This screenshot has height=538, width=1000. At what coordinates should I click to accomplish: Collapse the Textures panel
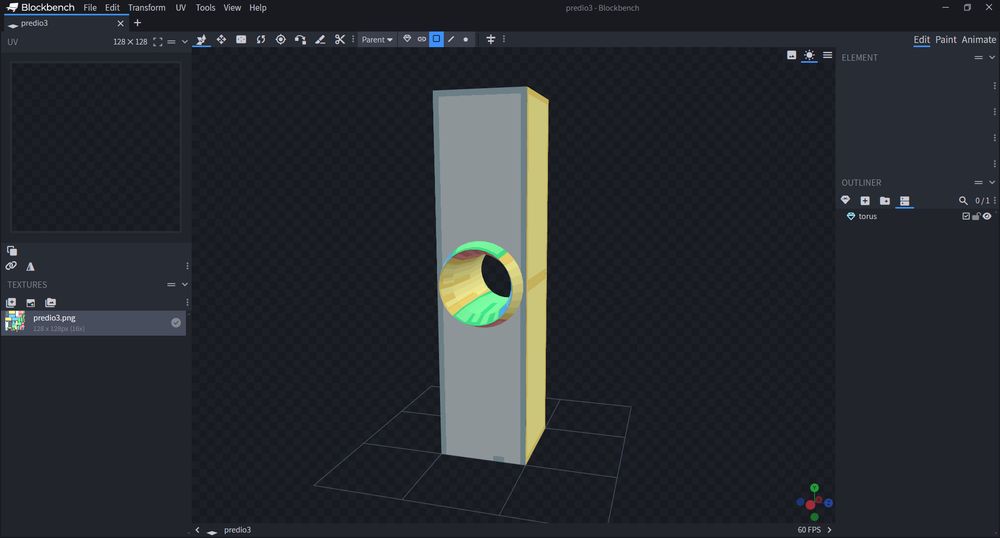pos(184,285)
